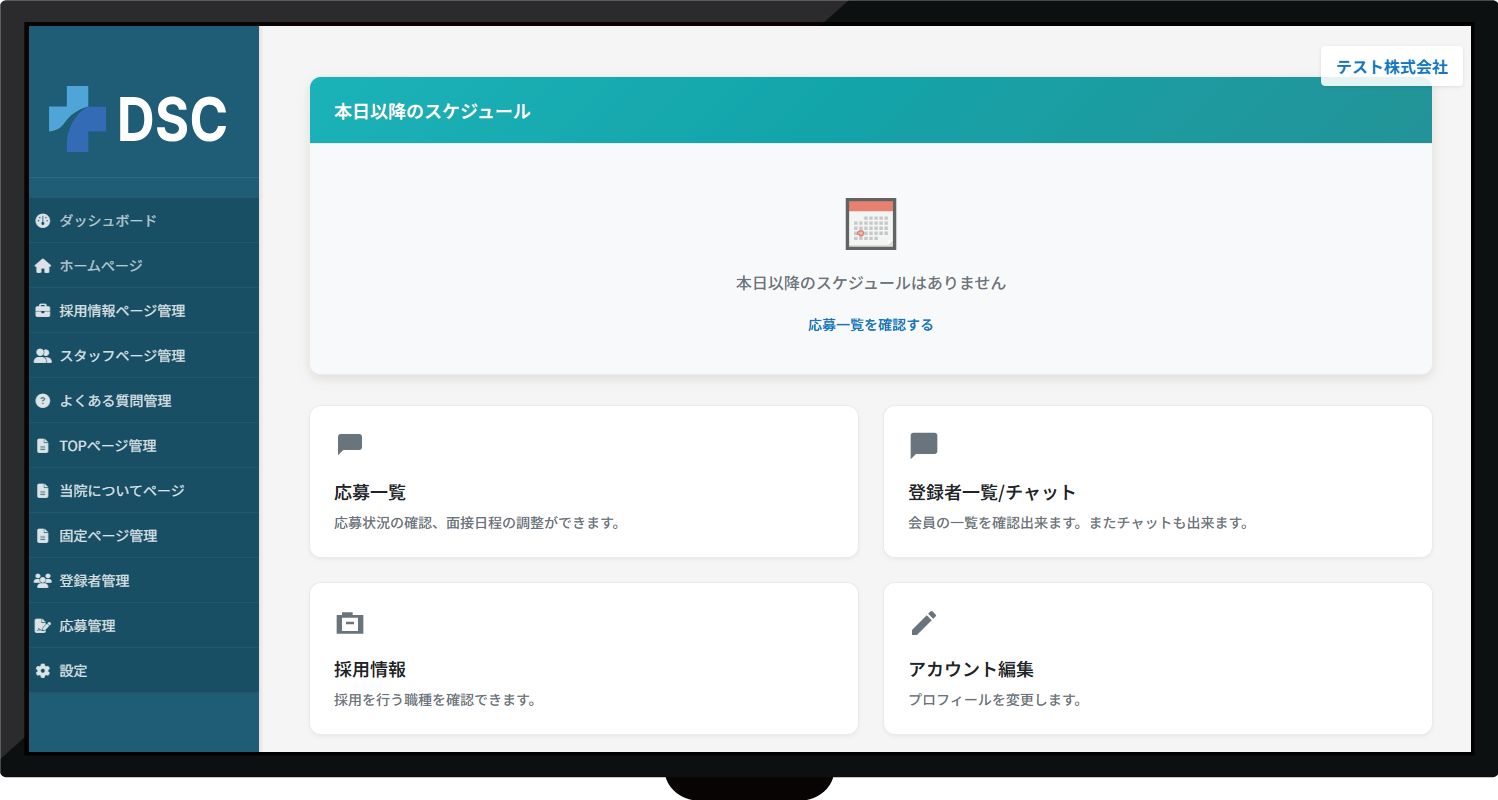The width and height of the screenshot is (1498, 800).
Task: Open the アカウント編集 card
Action: pos(1156,658)
